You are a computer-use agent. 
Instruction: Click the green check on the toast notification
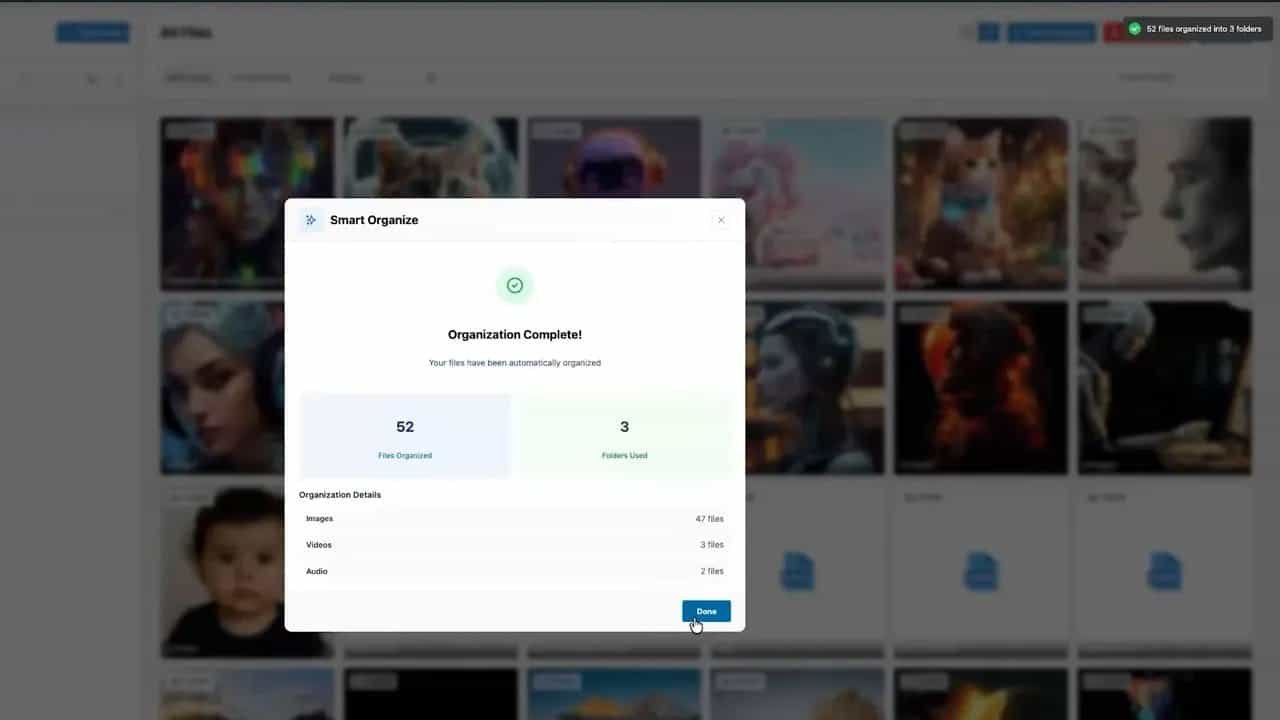pyautogui.click(x=1135, y=29)
